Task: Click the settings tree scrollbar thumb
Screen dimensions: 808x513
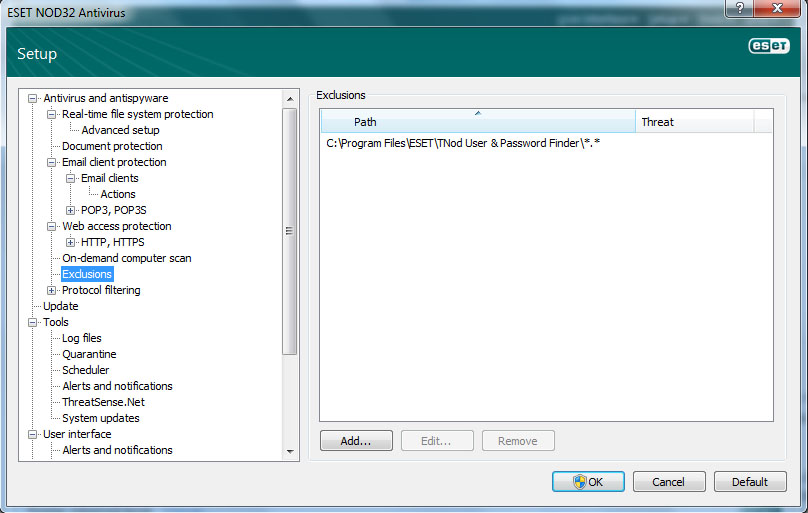Action: [290, 231]
